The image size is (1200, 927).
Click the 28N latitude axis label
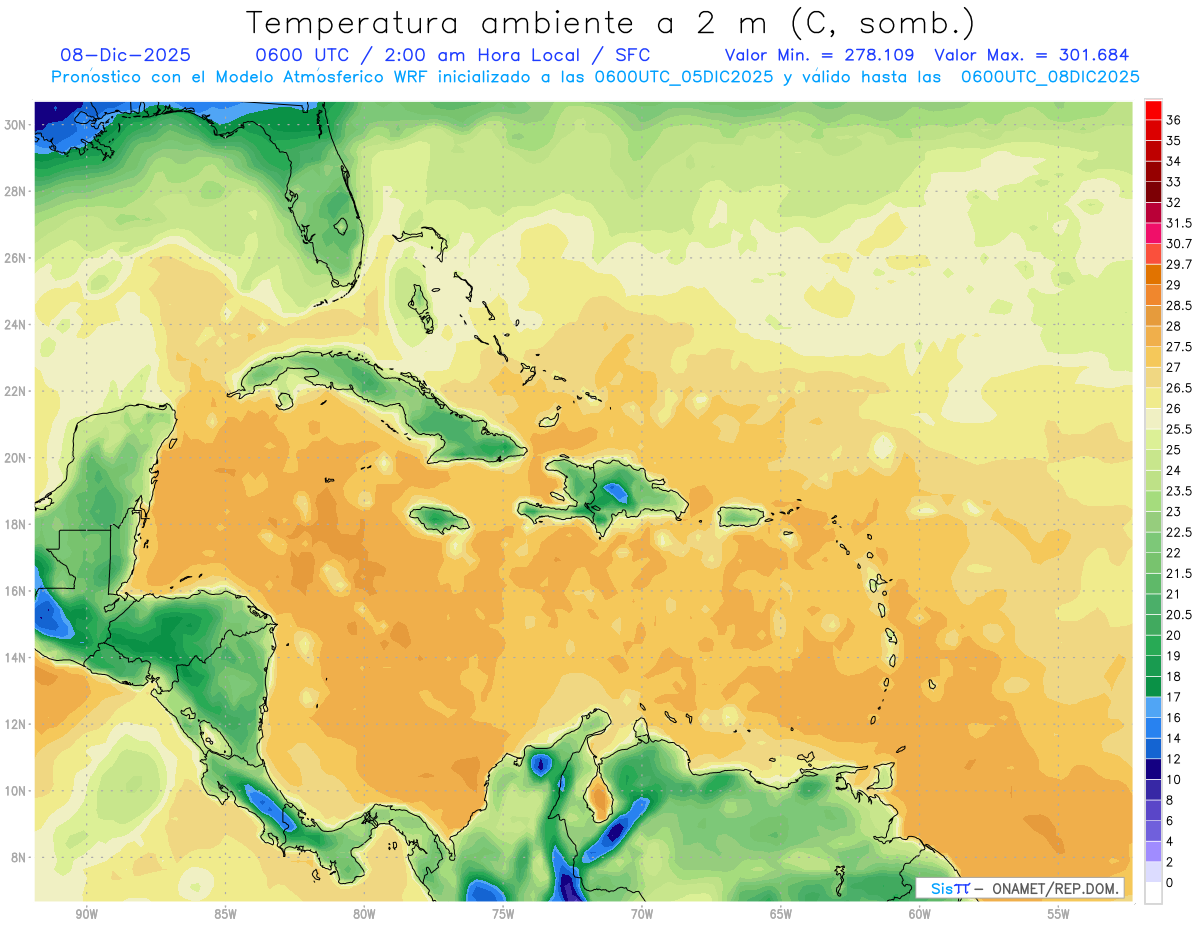click(x=16, y=191)
